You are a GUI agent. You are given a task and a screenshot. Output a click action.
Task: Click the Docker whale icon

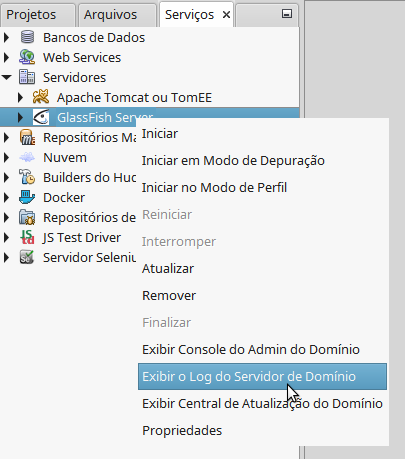tap(27, 197)
